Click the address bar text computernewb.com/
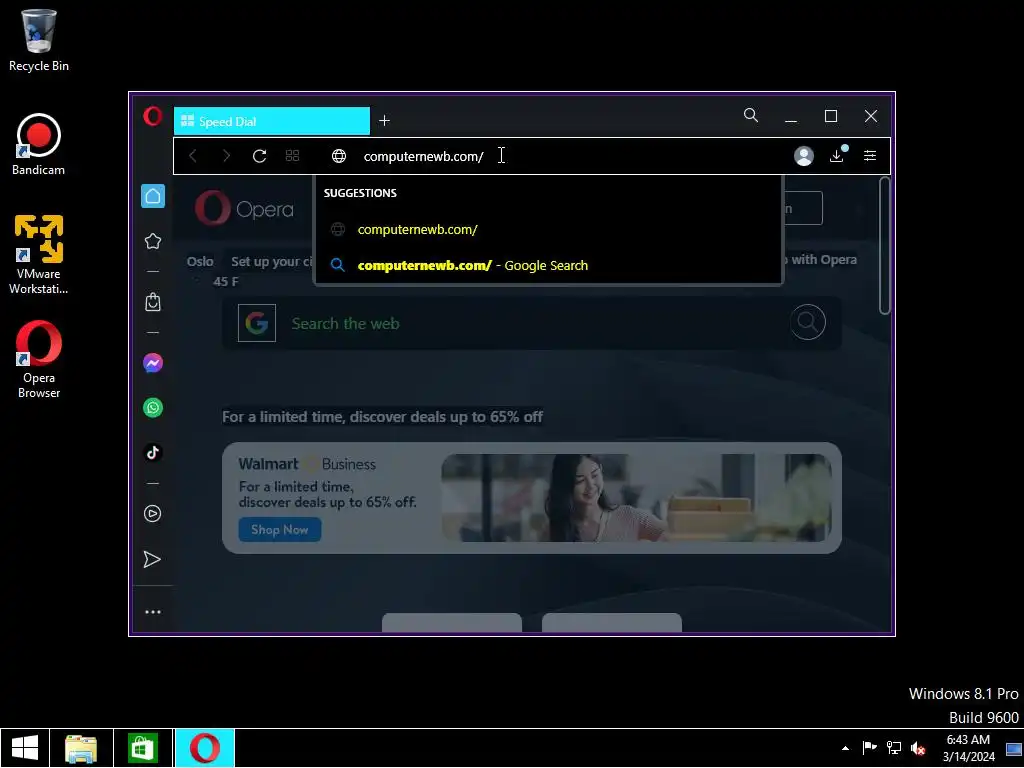Screen dimensions: 1024x768 [423, 156]
